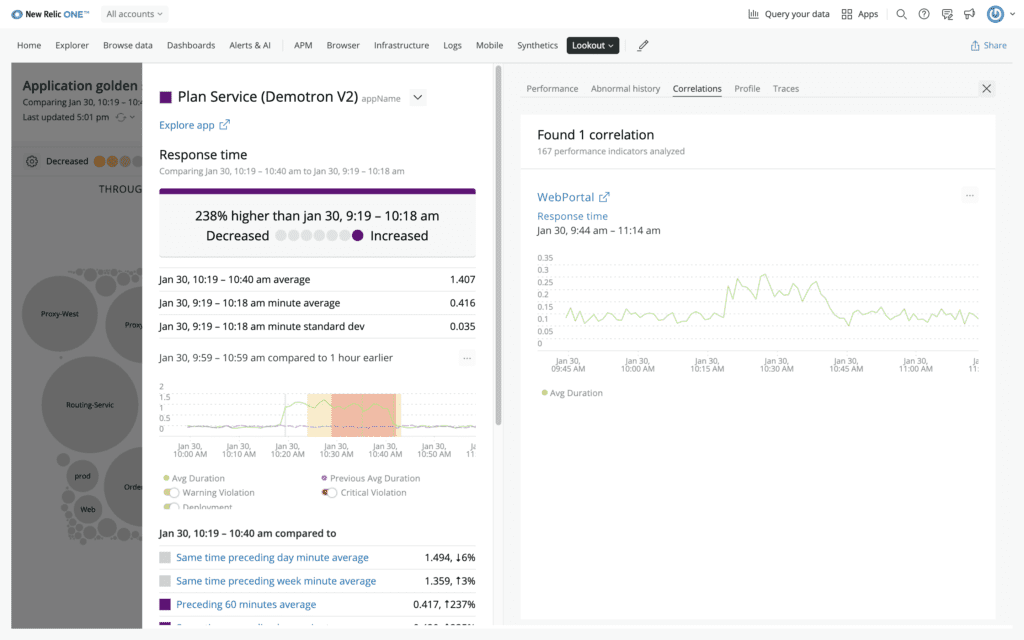The width and height of the screenshot is (1024, 640).
Task: Click the megaphone announcements icon
Action: point(969,14)
